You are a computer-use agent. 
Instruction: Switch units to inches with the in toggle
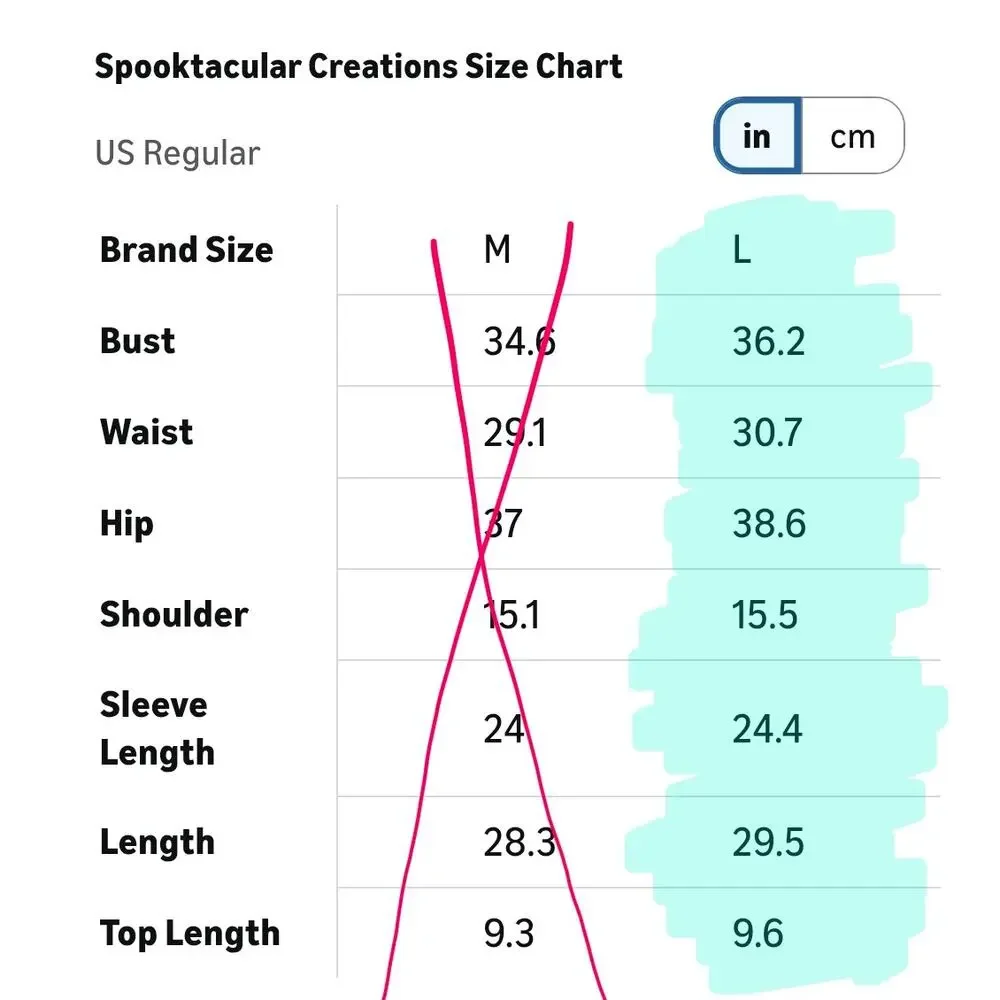click(x=757, y=135)
